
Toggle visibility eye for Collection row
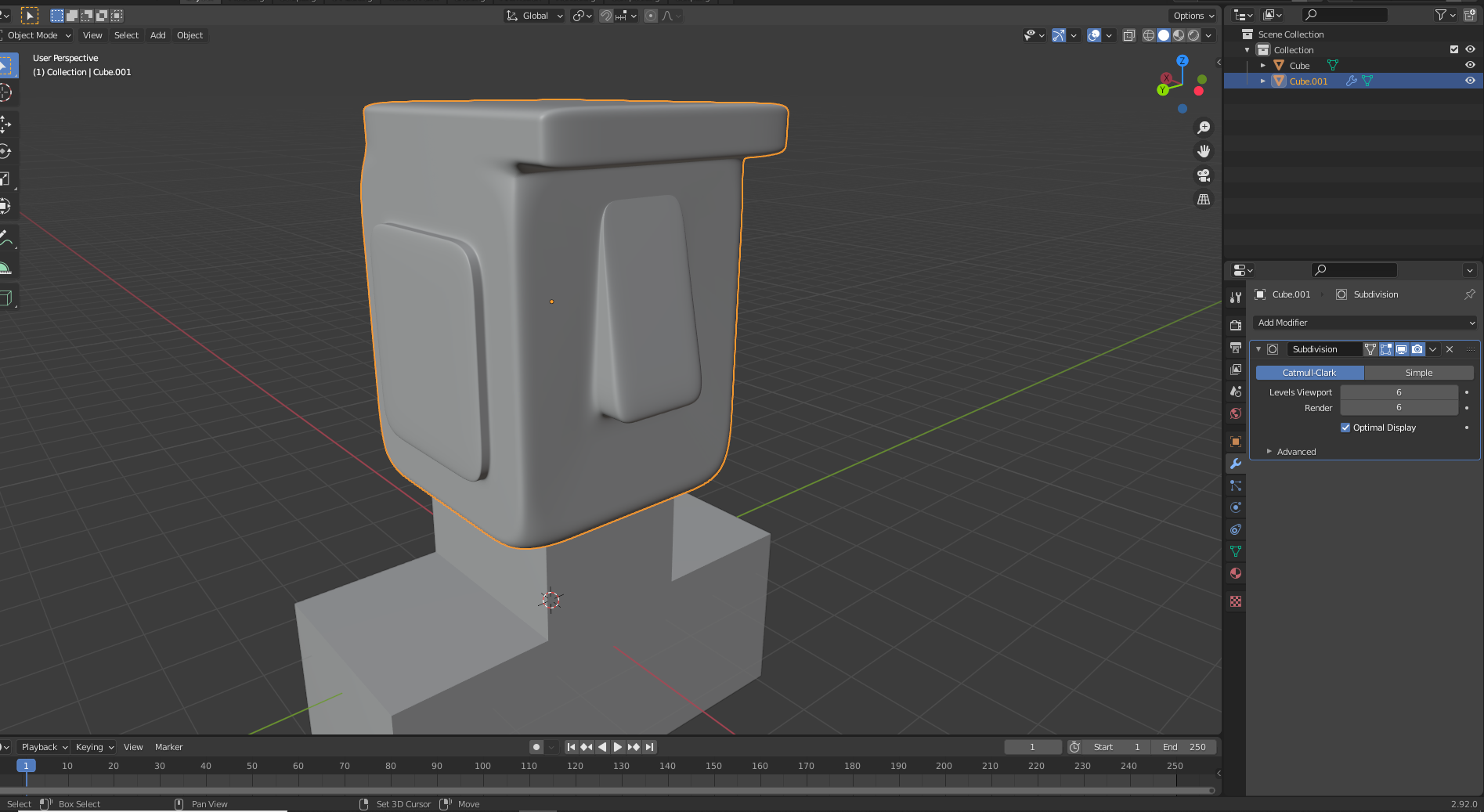(x=1470, y=49)
